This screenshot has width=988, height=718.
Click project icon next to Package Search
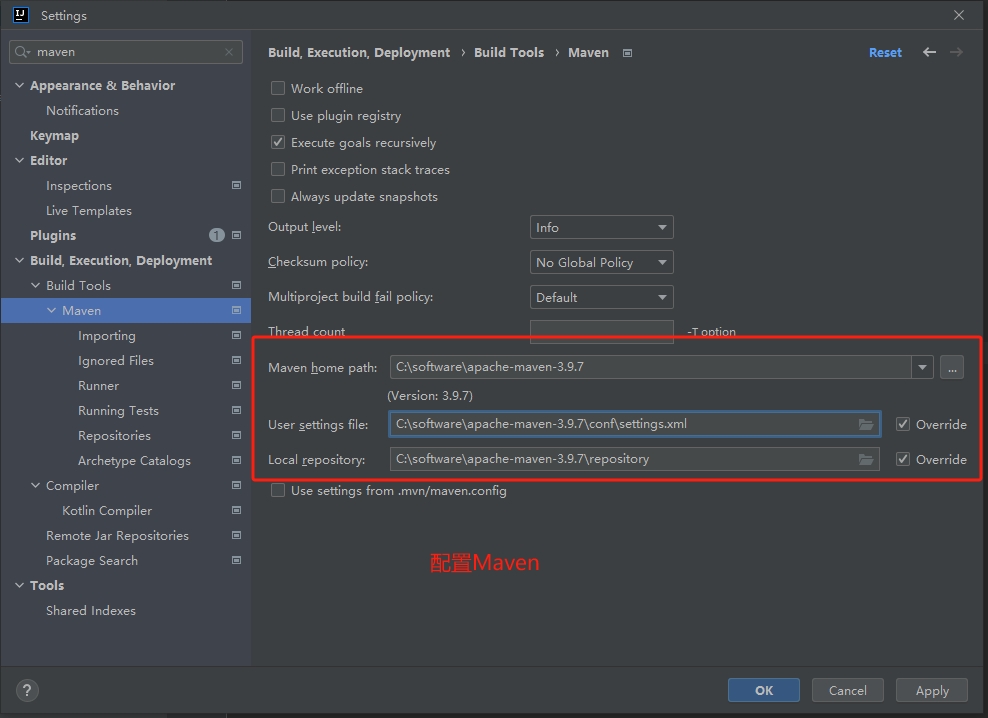[x=236, y=560]
